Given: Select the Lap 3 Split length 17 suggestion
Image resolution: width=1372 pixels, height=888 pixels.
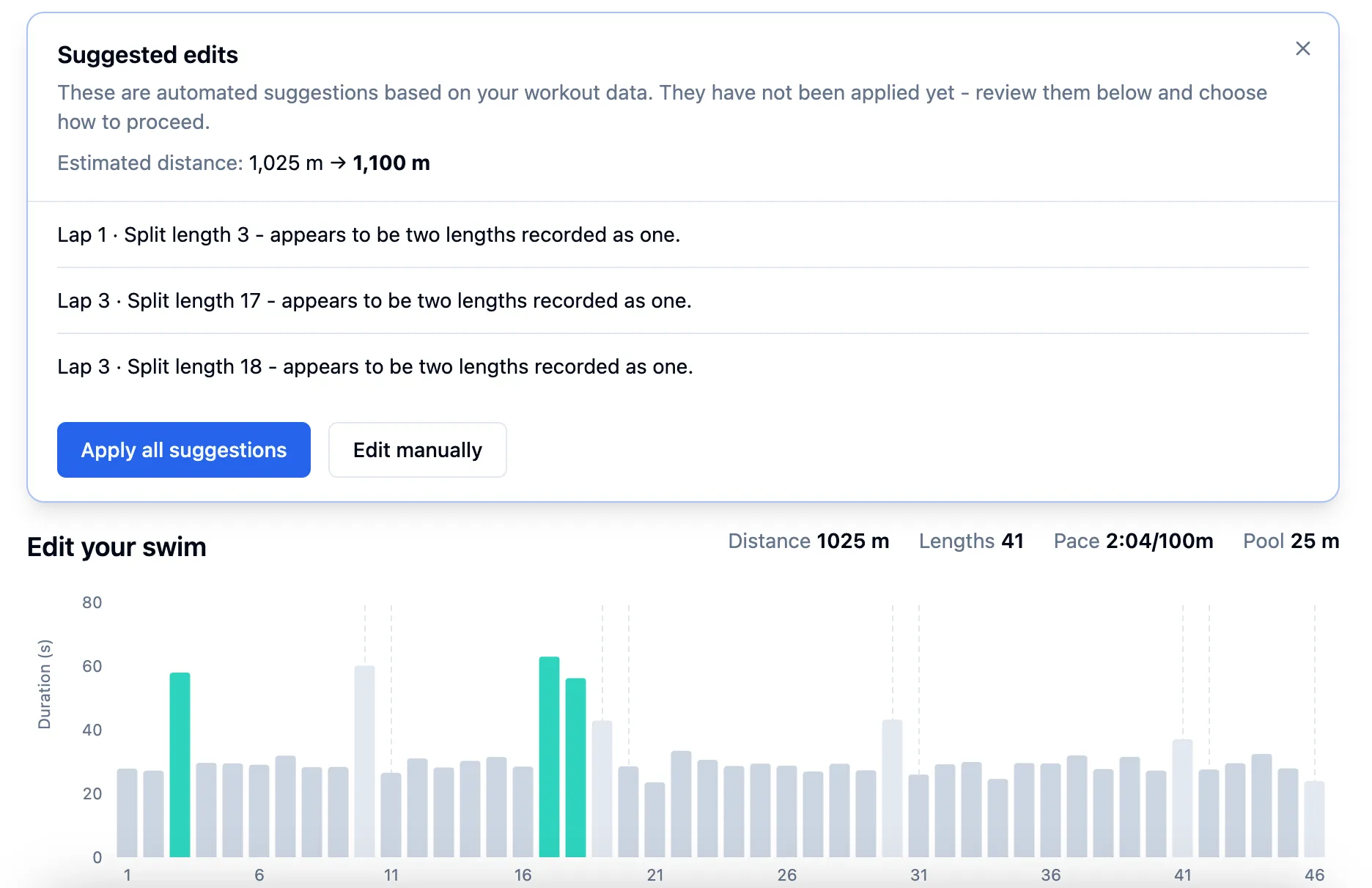Looking at the screenshot, I should 374,300.
